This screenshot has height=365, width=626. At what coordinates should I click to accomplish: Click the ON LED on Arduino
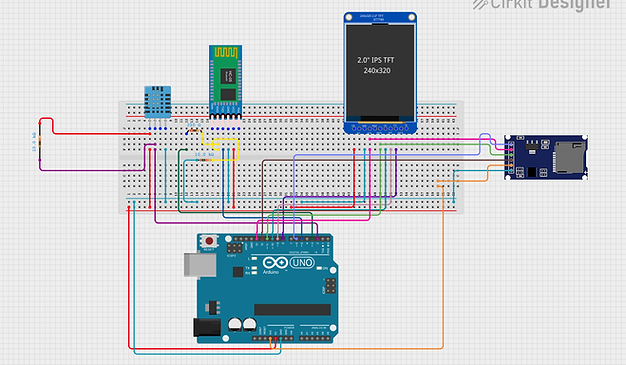coord(319,268)
